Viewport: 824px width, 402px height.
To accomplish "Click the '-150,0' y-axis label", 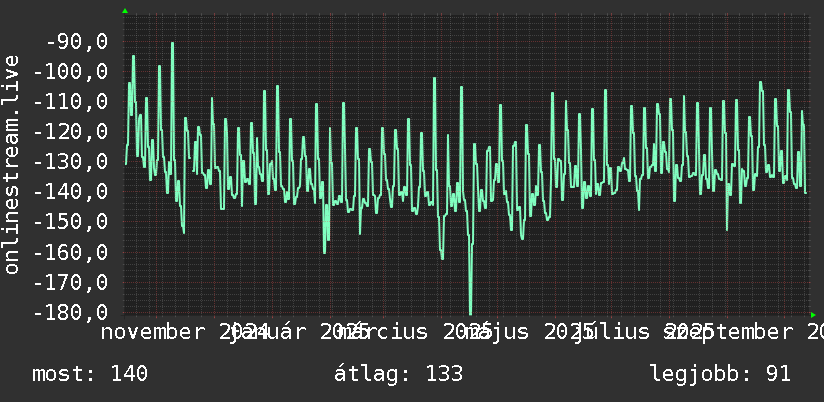I will pyautogui.click(x=71, y=222).
